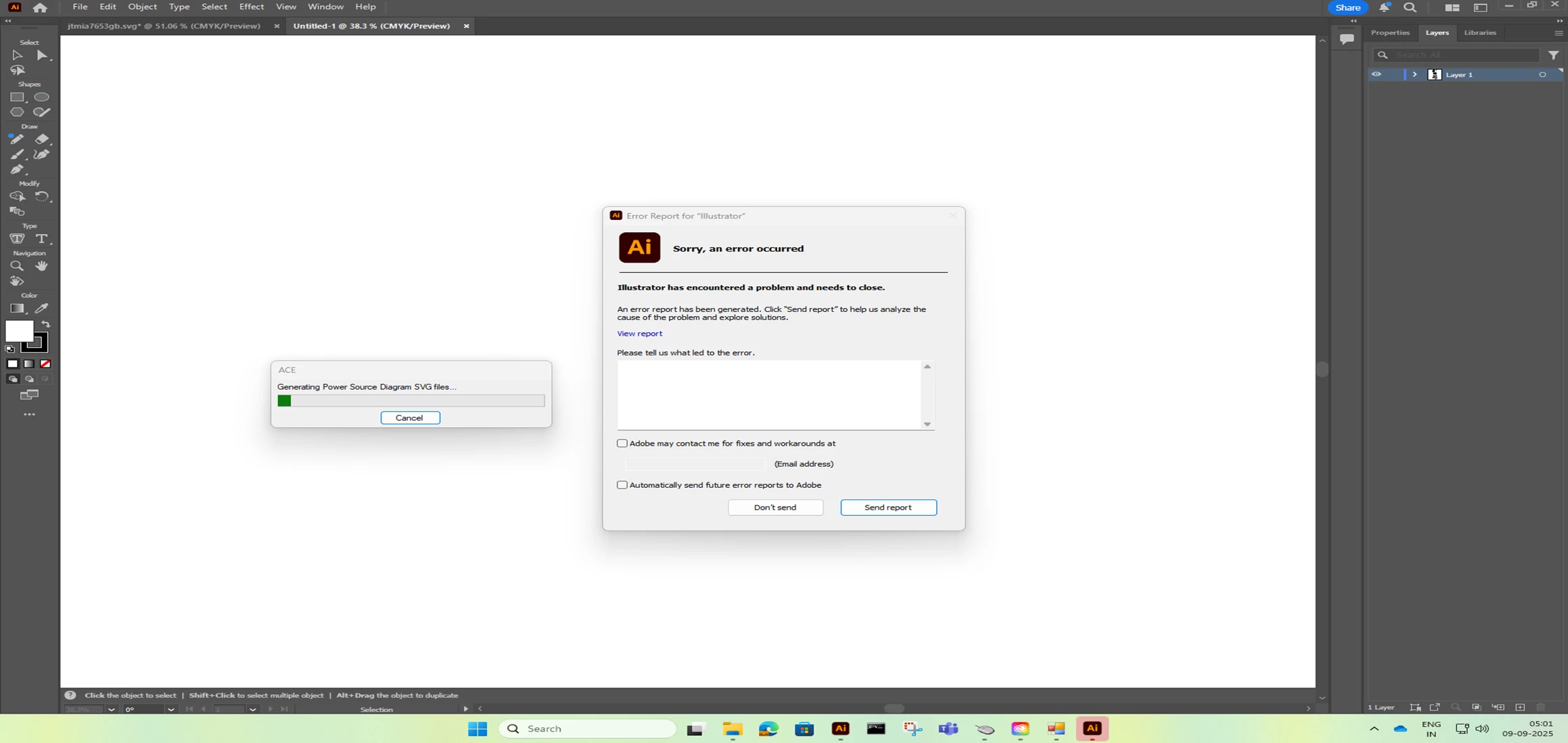1568x743 pixels.
Task: Select the Ellipse shape tool
Action: 41,97
